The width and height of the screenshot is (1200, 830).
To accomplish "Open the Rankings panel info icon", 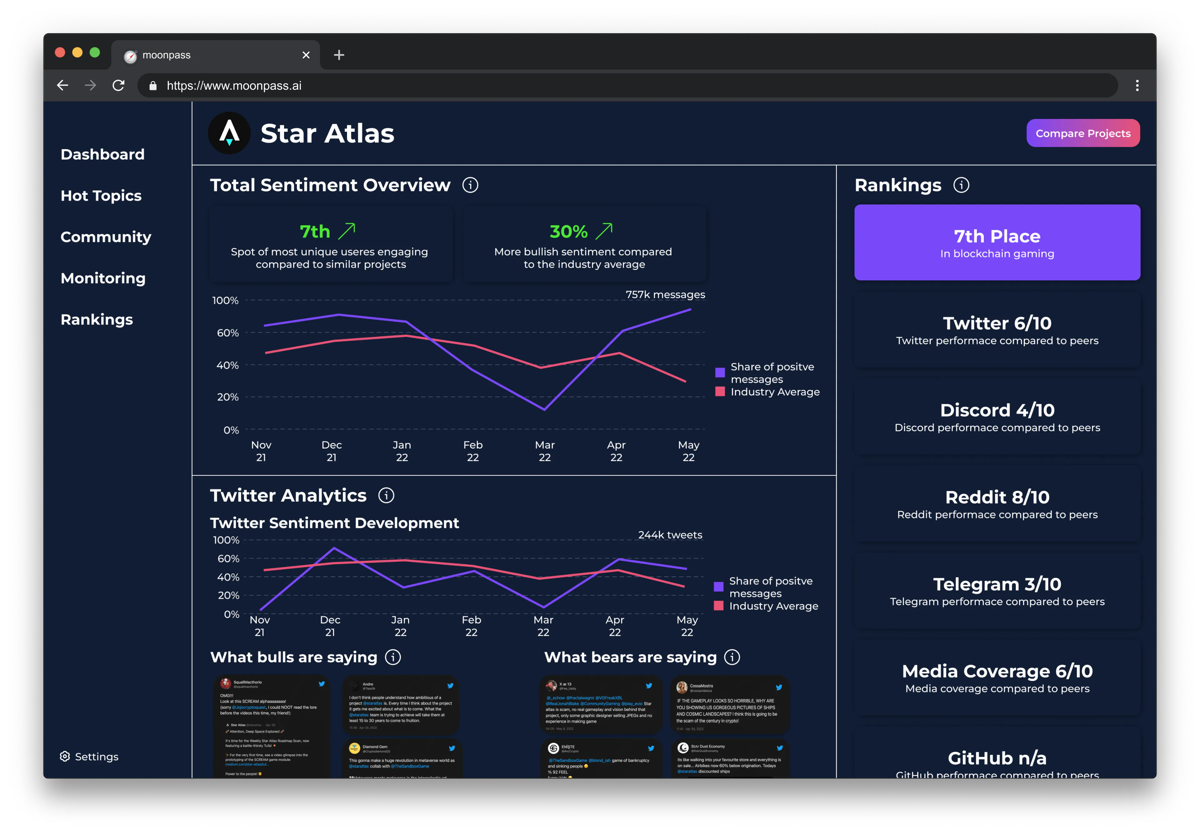I will pos(961,185).
